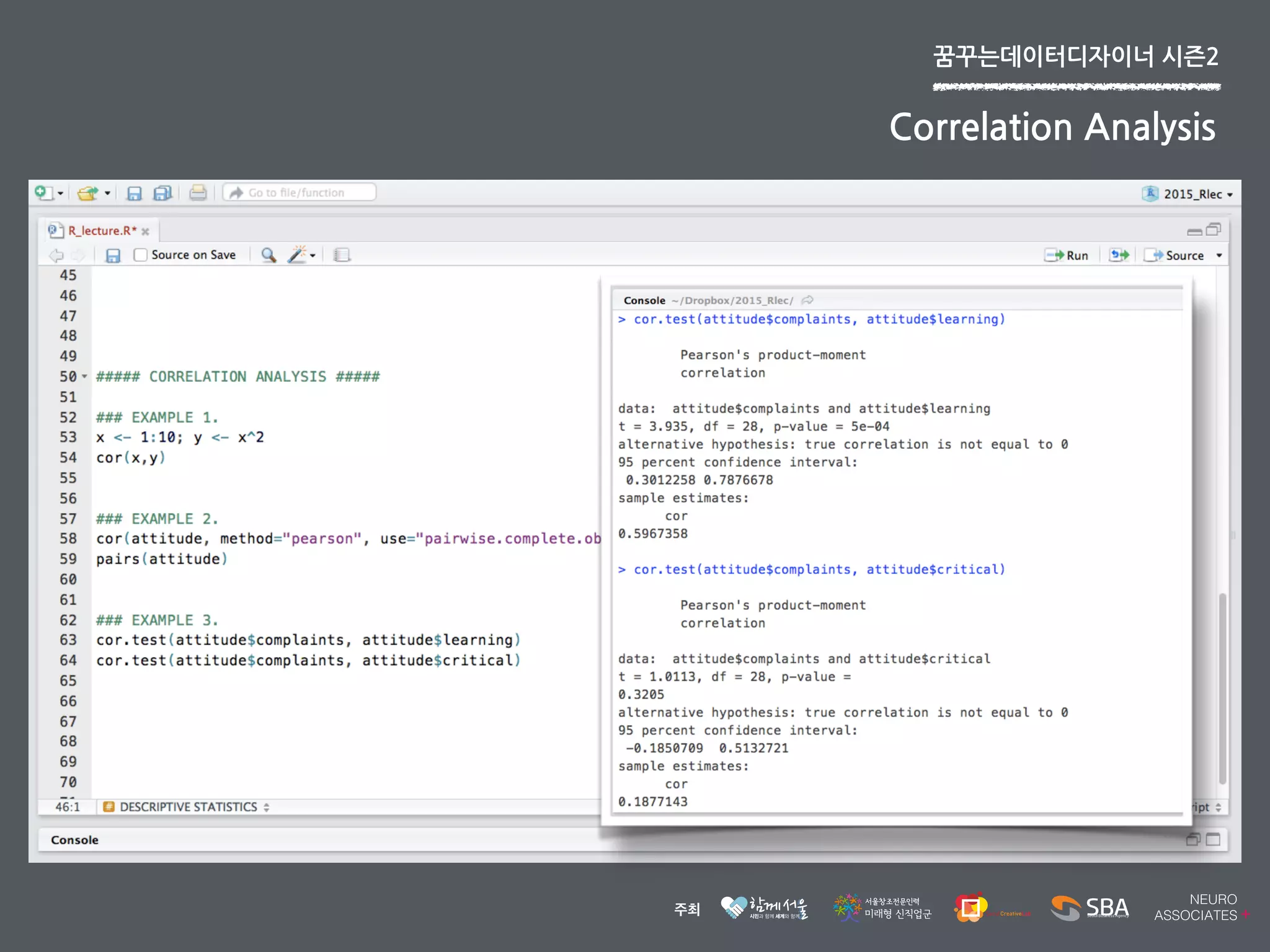Click the Compile Notebook icon

pyautogui.click(x=342, y=255)
